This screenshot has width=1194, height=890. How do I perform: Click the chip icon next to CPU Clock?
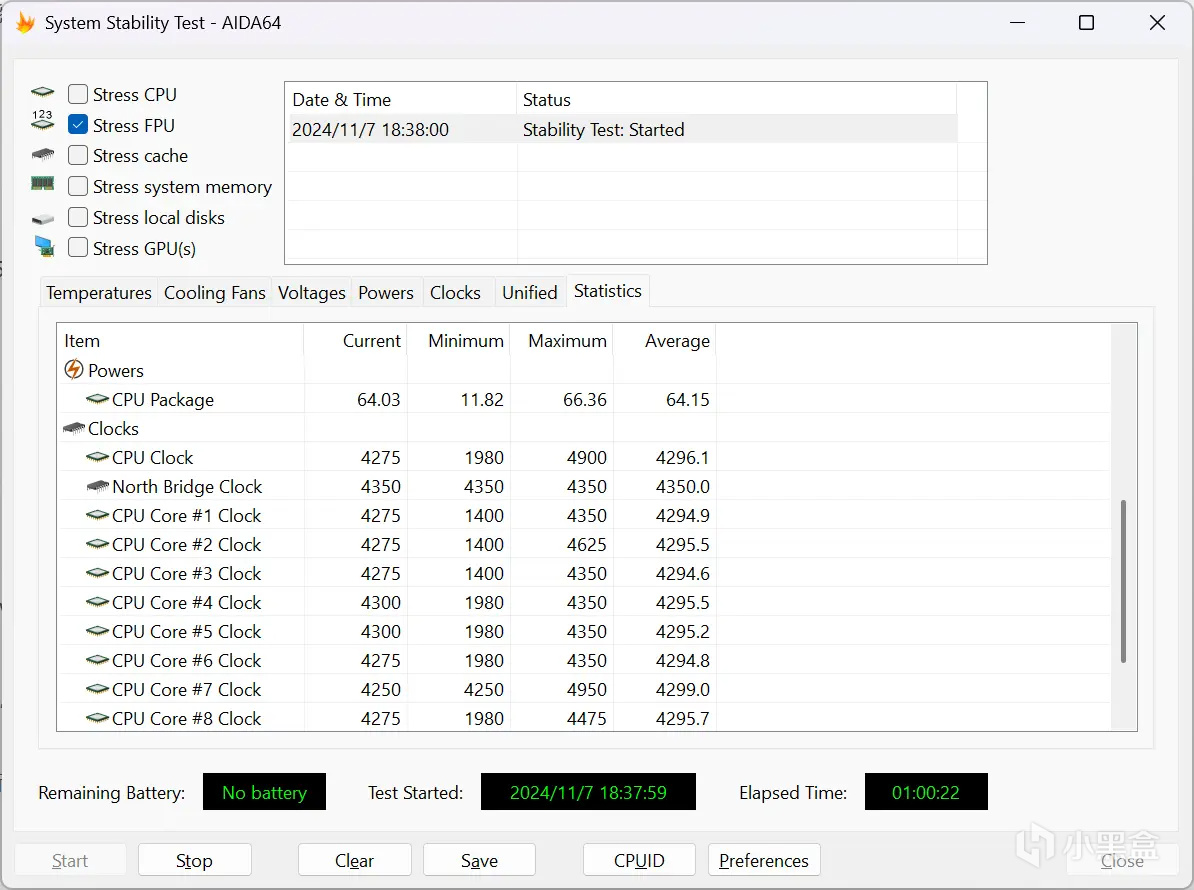tap(97, 457)
